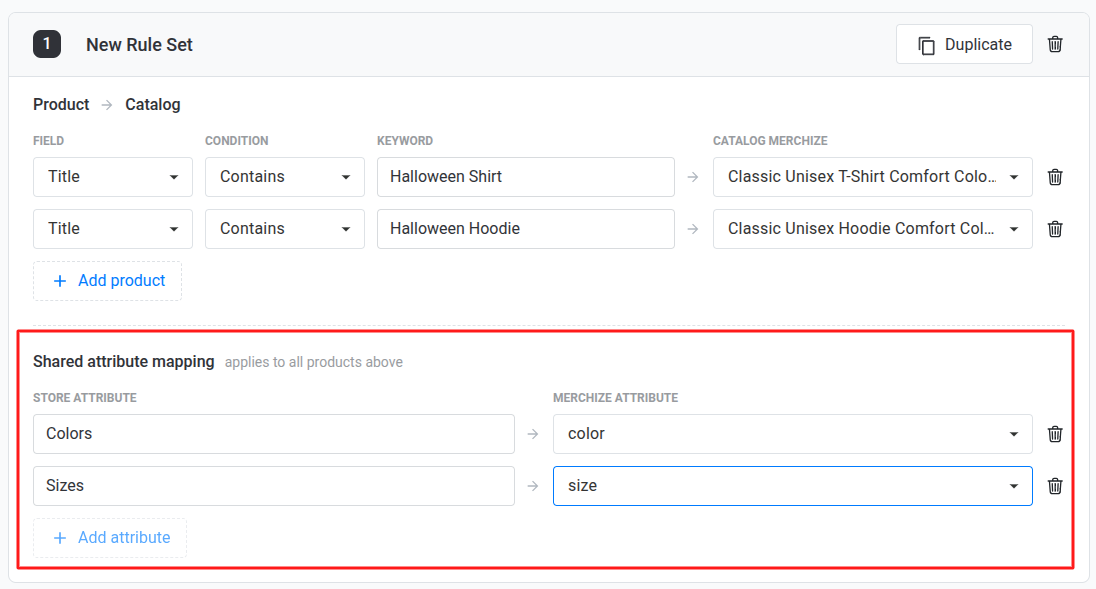Duplicate the rule set
Screen dimensions: 1096x589
coord(964,44)
